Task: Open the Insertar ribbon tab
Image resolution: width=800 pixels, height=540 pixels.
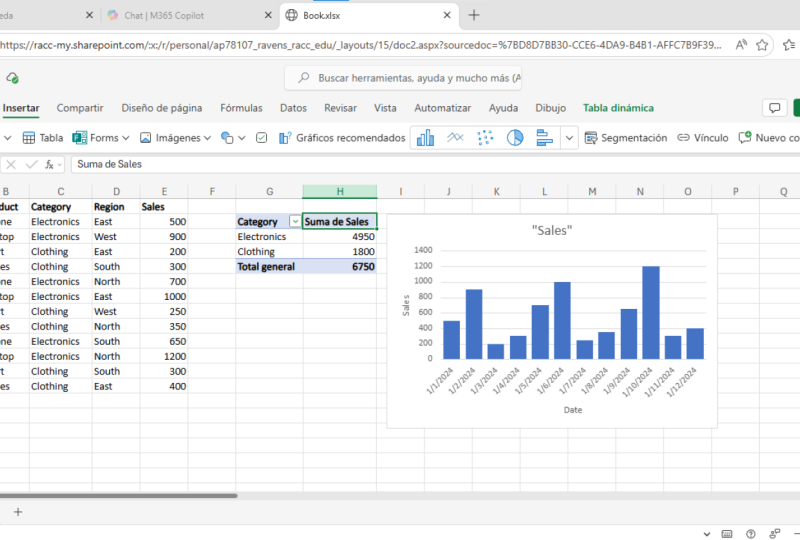Action: (x=21, y=108)
